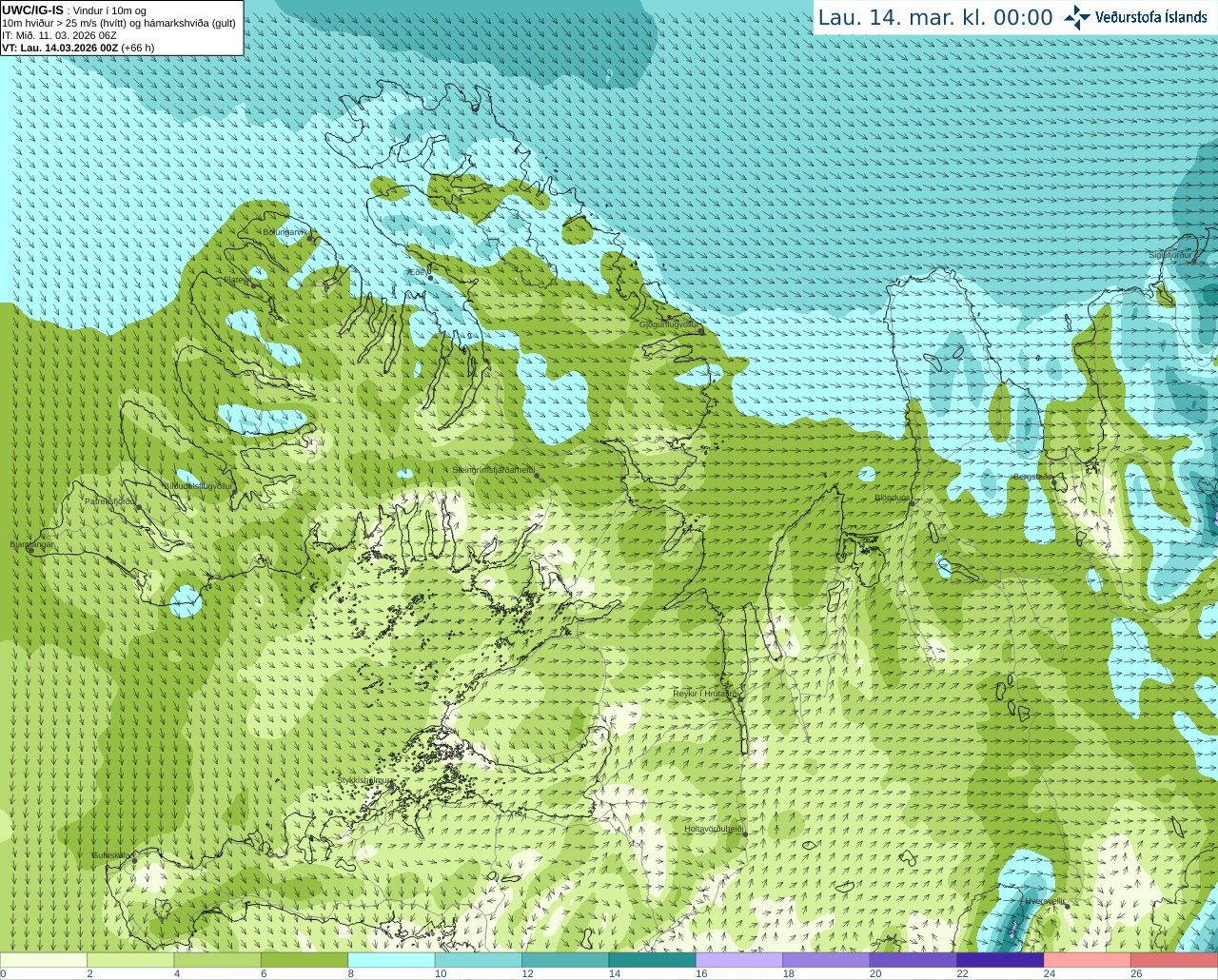
Task: Click the 'Stykkishólmur' place label
Action: pyautogui.click(x=364, y=780)
